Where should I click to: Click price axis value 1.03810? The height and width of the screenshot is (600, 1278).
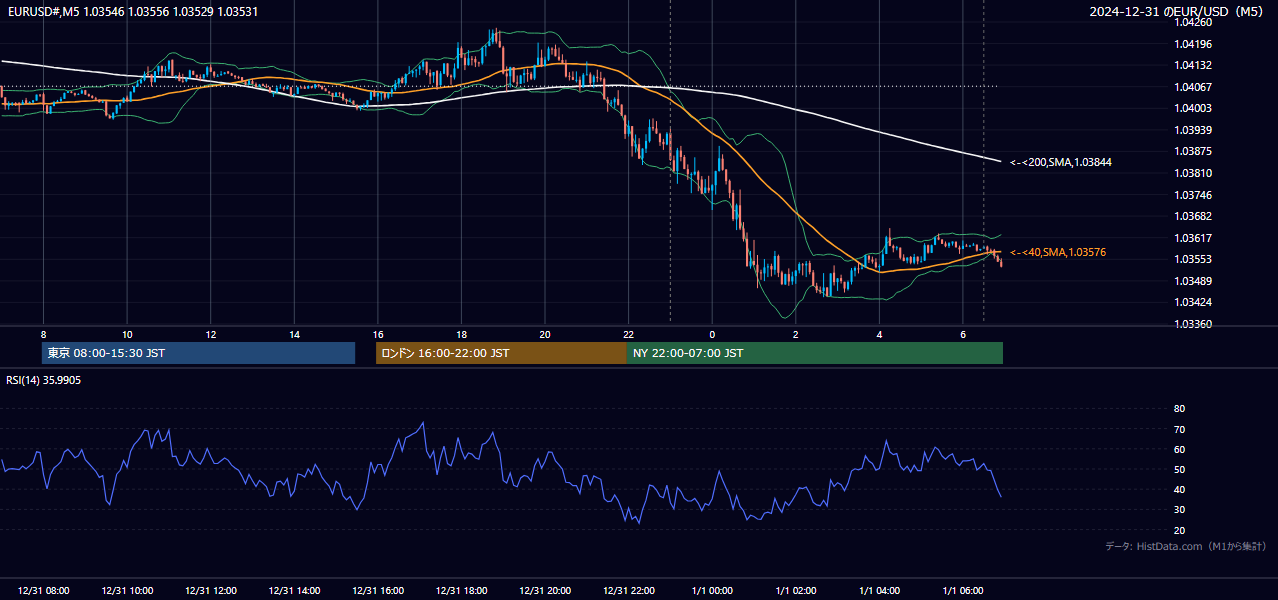tap(1192, 173)
